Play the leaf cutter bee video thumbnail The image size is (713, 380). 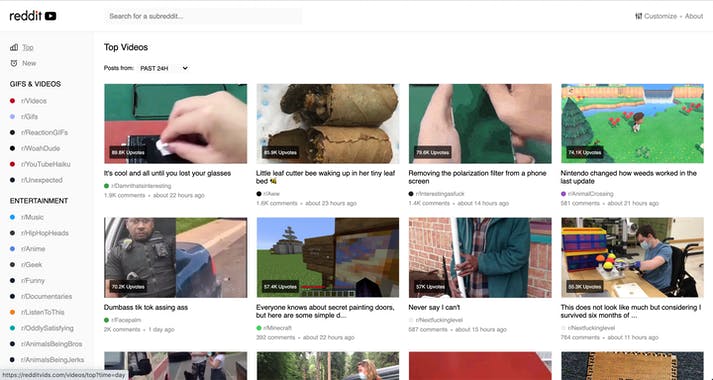(x=328, y=124)
